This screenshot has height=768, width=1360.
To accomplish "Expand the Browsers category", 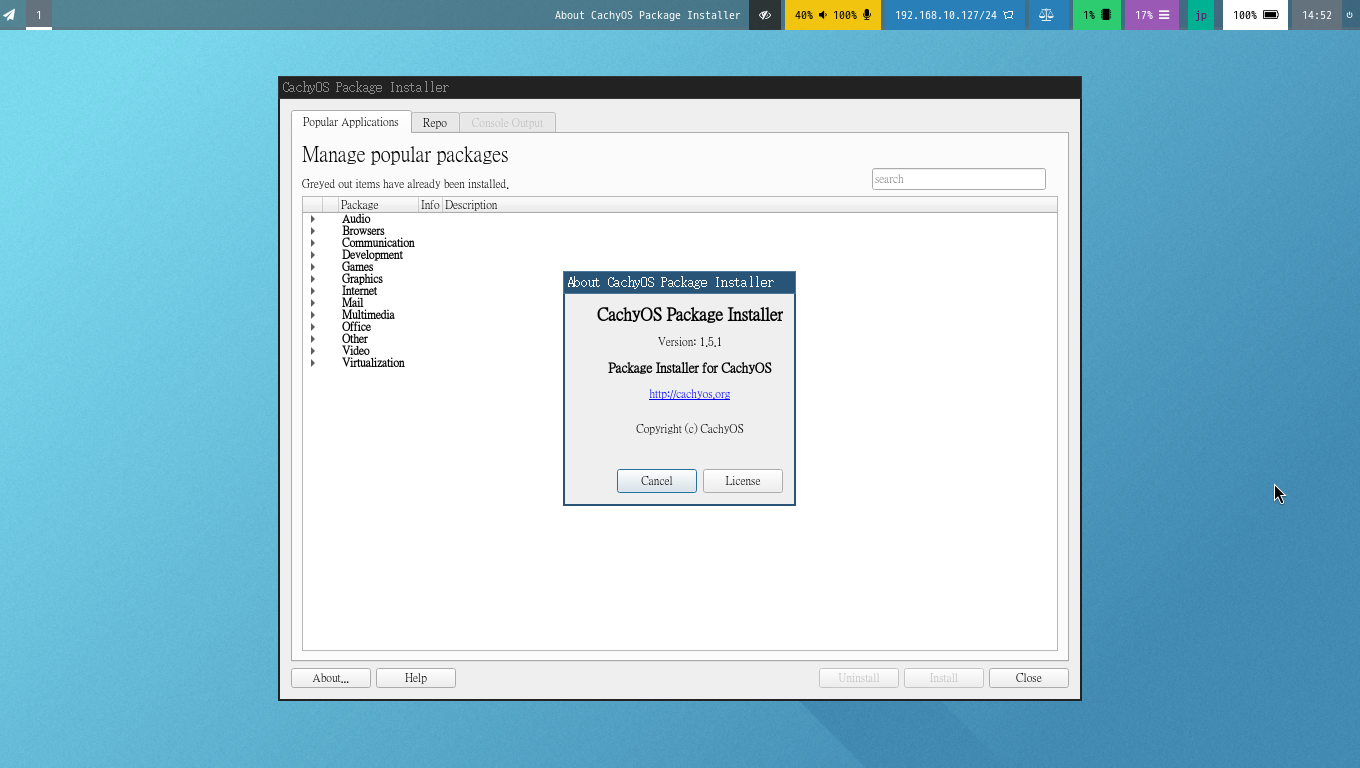I will pyautogui.click(x=313, y=231).
